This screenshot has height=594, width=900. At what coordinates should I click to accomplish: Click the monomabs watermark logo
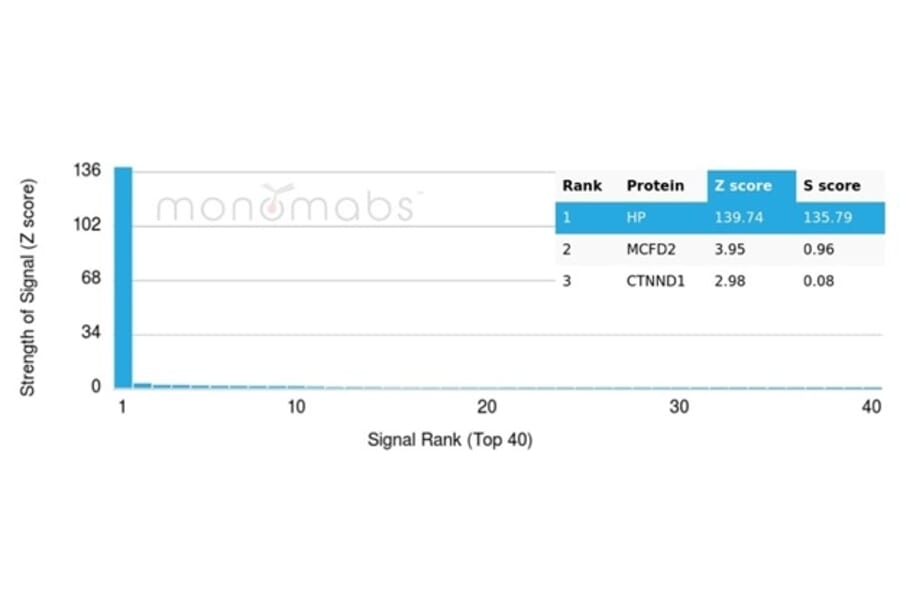(x=287, y=205)
